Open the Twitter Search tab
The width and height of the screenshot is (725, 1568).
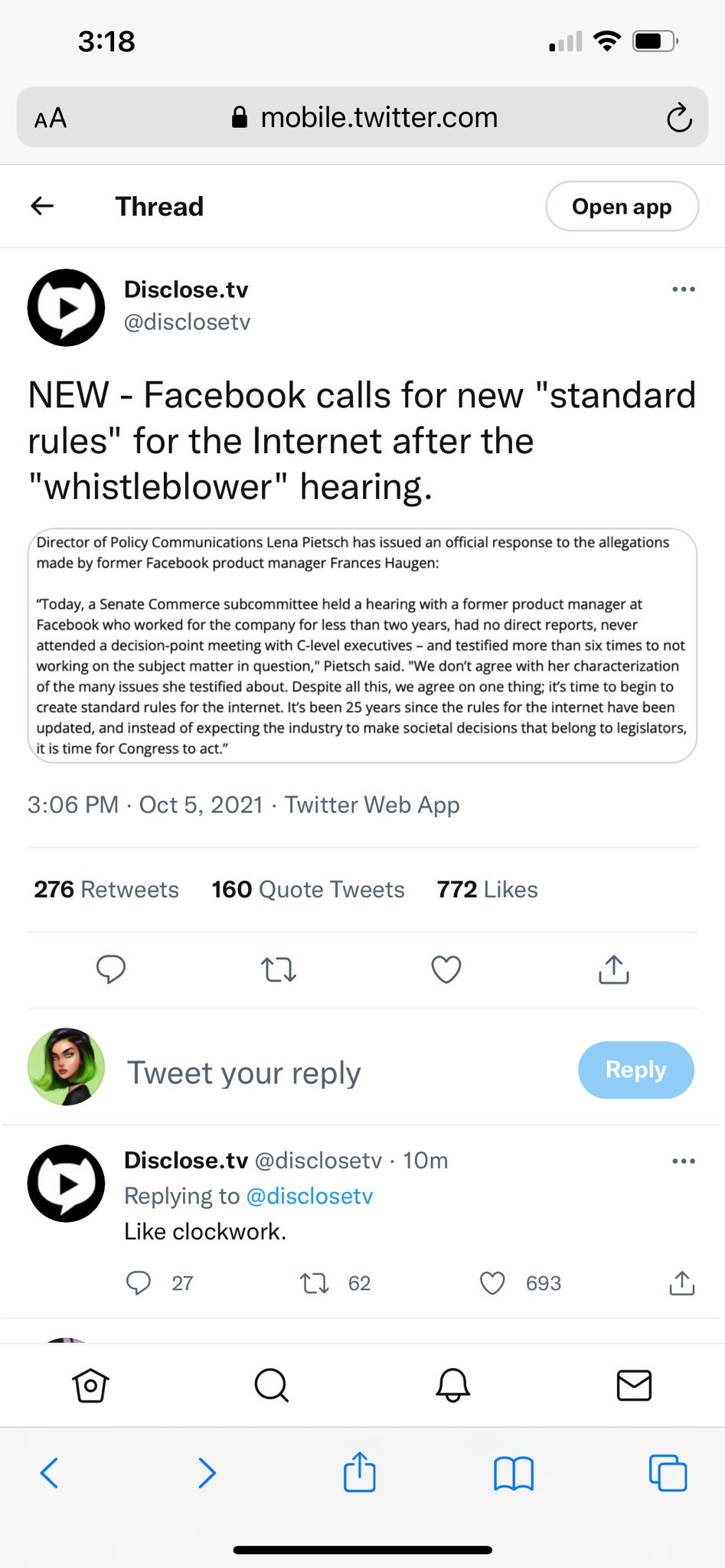click(271, 1385)
